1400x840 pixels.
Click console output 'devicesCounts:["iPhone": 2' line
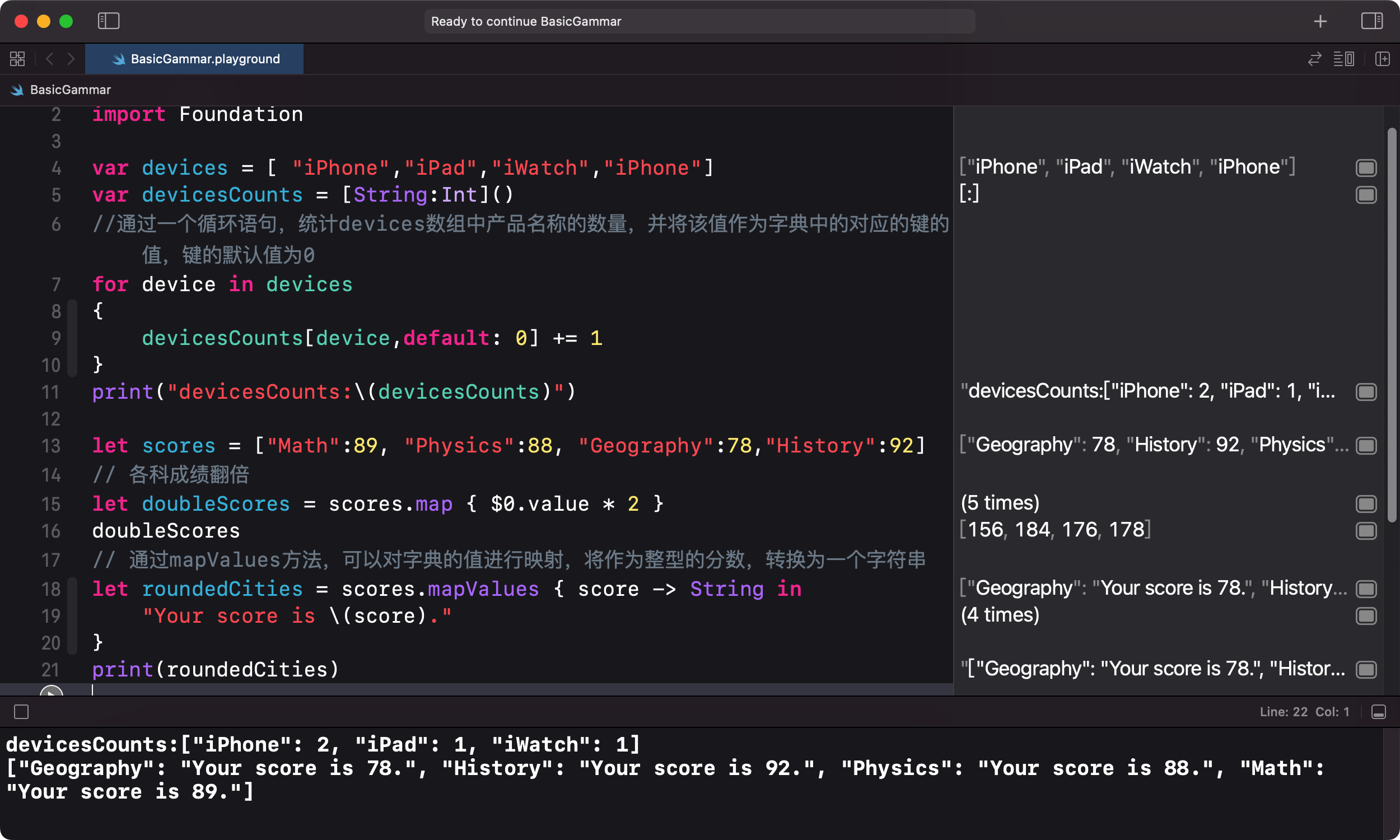tap(323, 744)
